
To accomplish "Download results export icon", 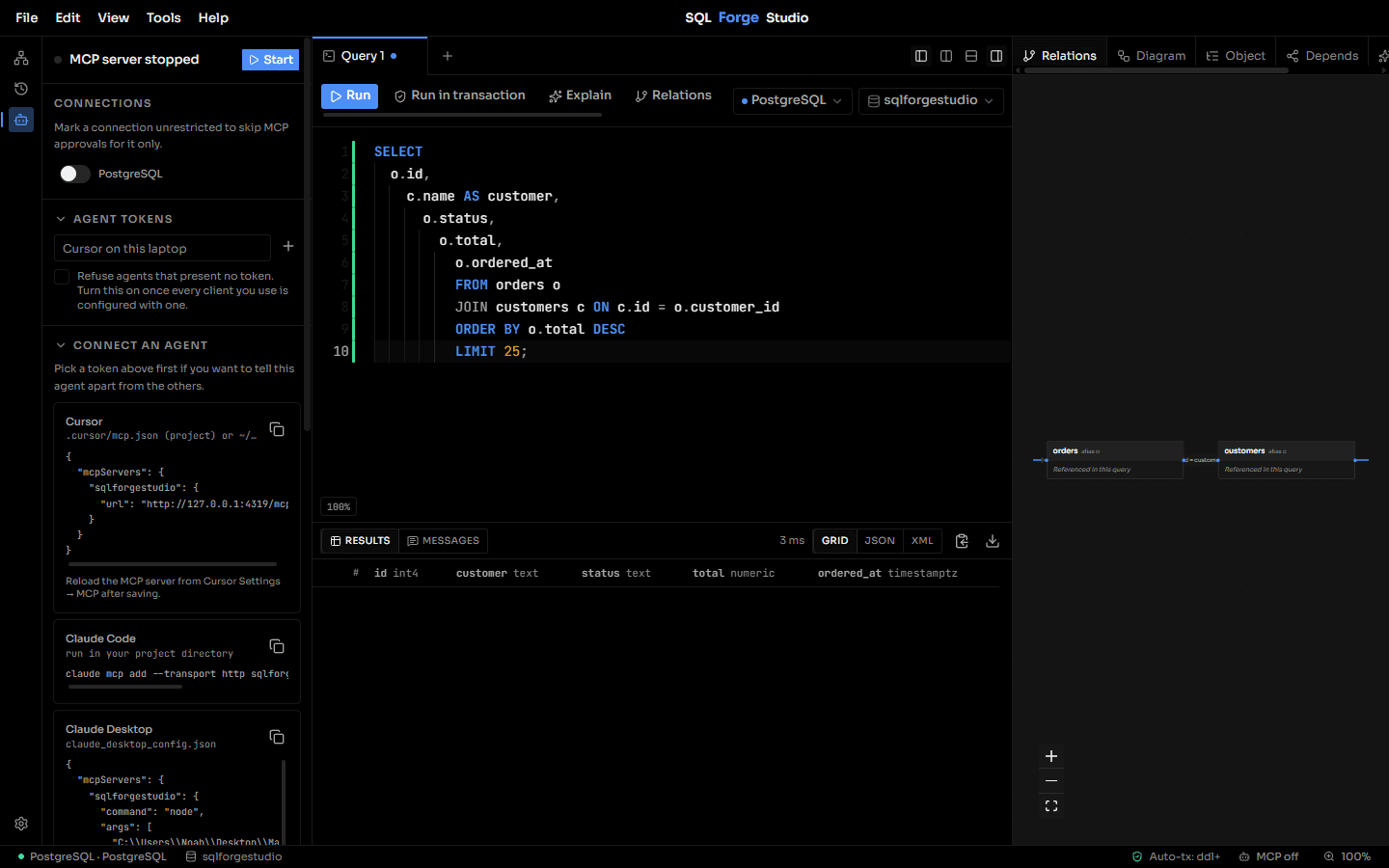I will pyautogui.click(x=993, y=541).
